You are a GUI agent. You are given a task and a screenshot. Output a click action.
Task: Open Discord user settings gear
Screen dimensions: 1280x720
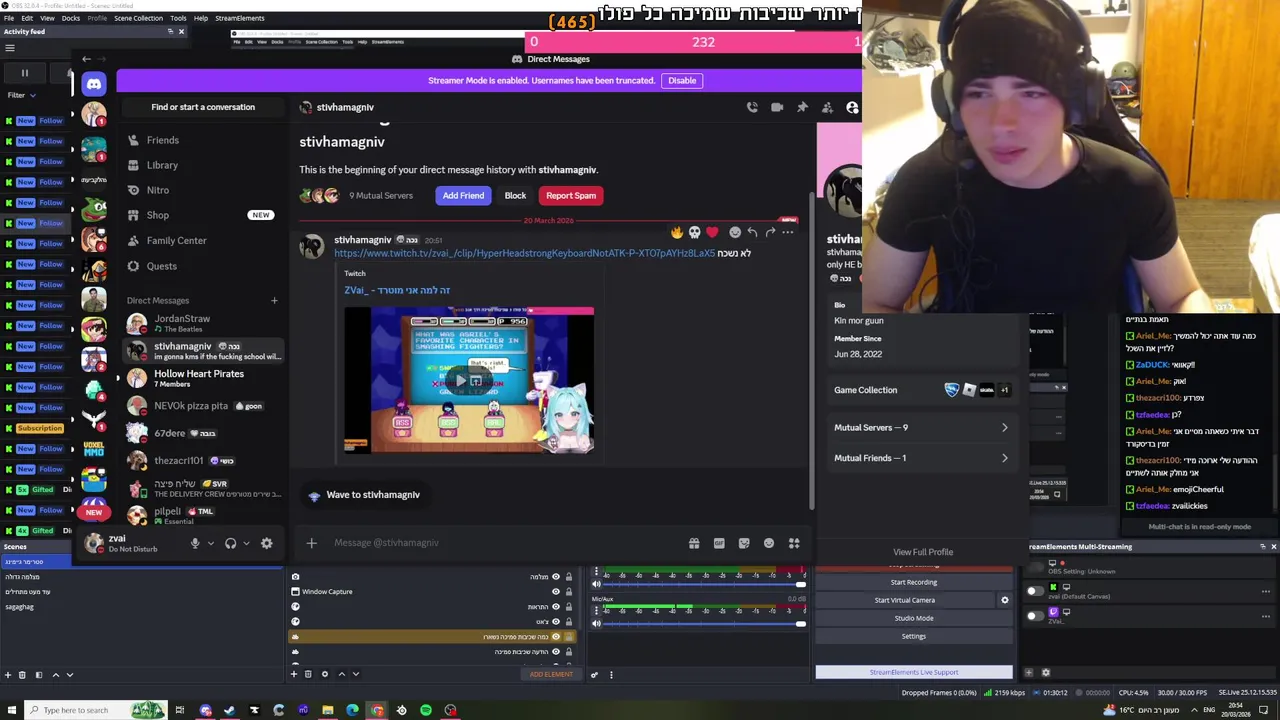click(x=266, y=543)
